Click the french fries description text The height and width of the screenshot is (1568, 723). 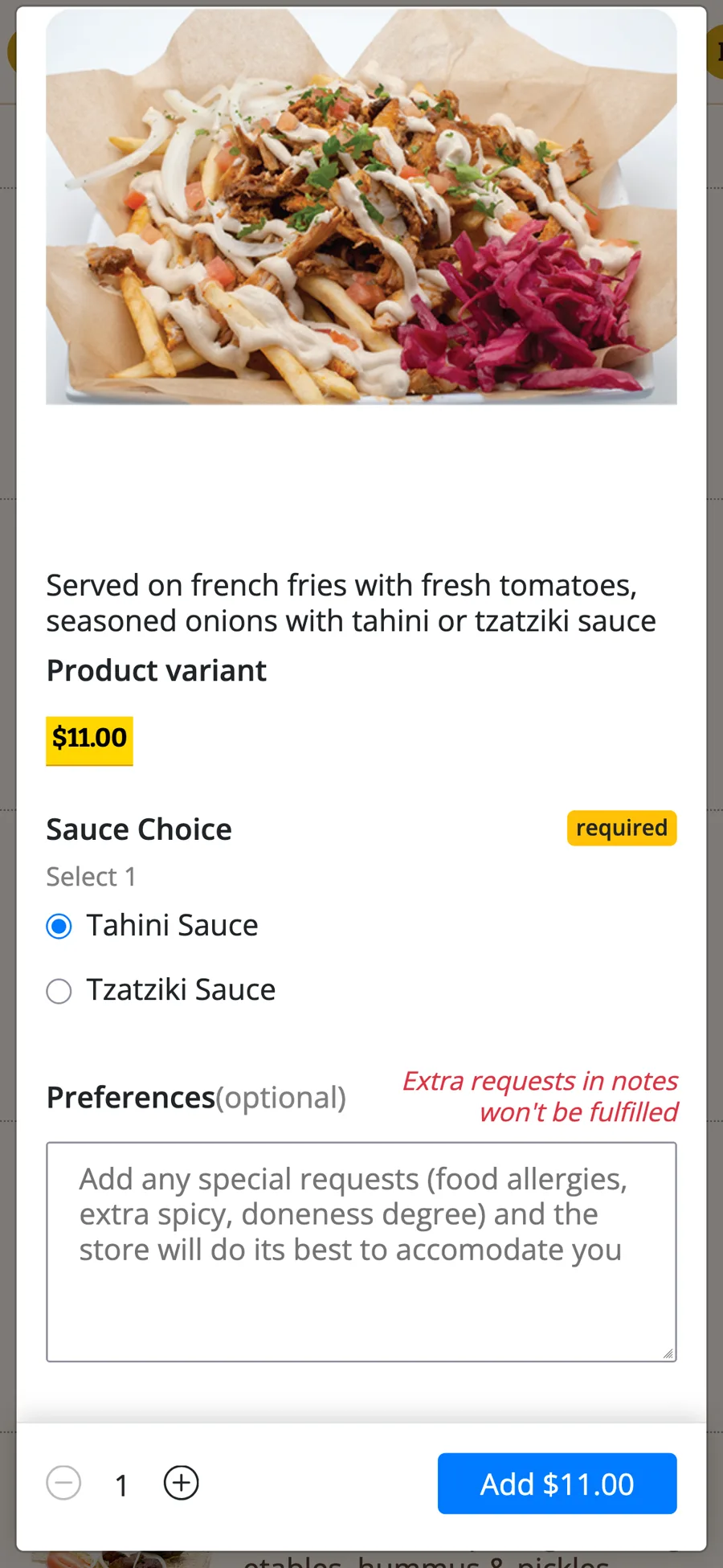[351, 603]
